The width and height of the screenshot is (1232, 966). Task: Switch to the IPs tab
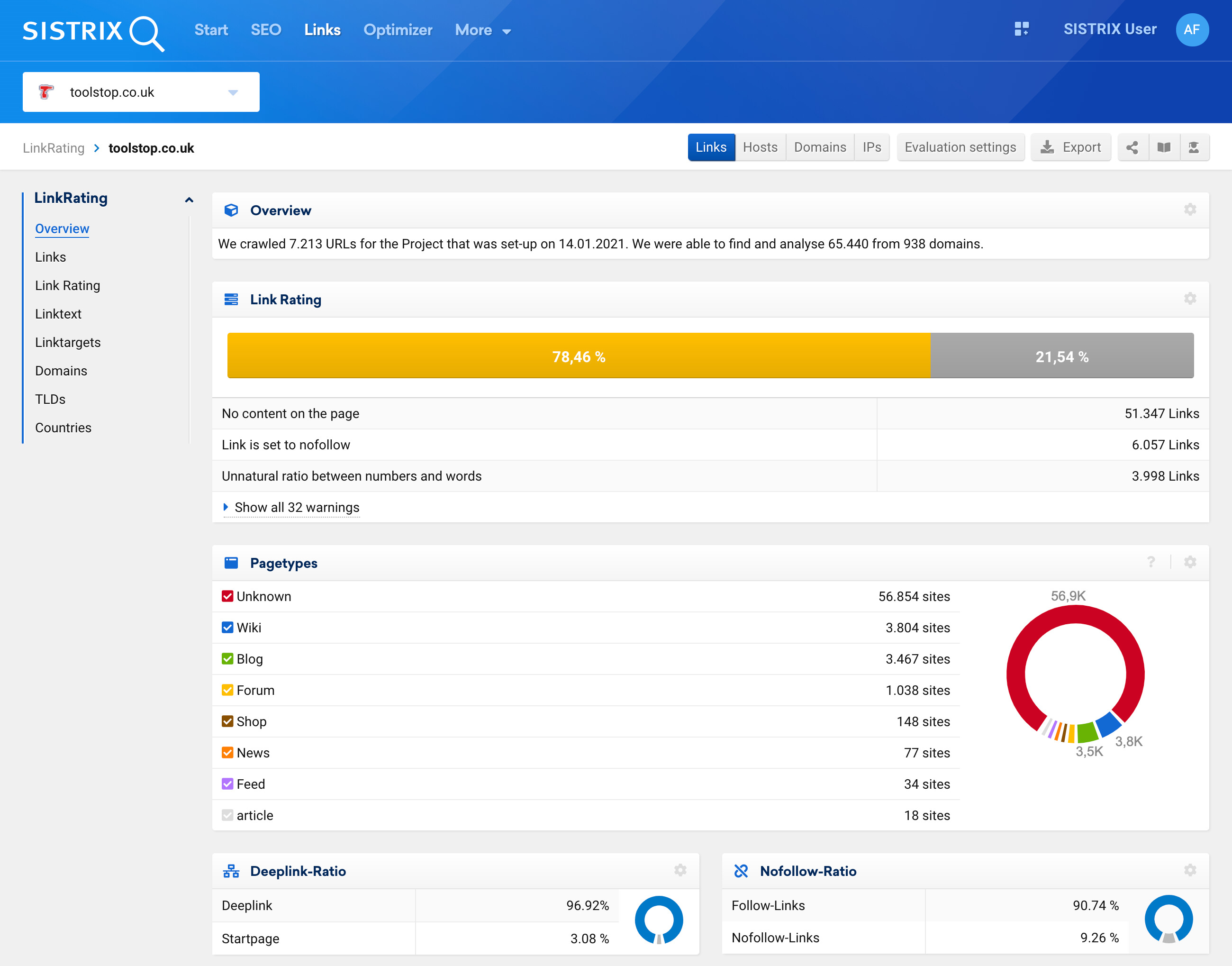tap(871, 147)
